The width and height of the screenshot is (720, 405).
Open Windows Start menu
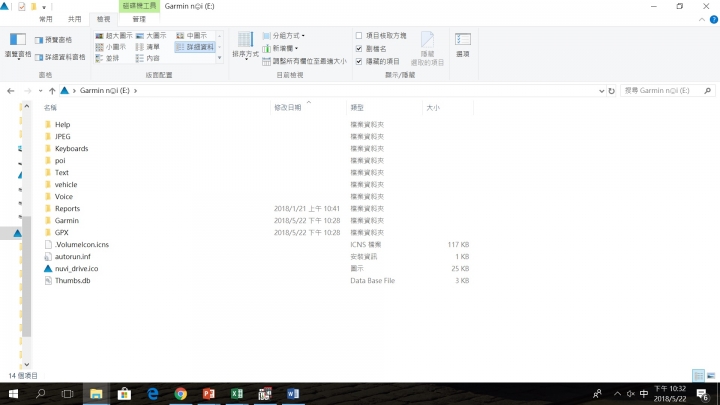coord(13,394)
